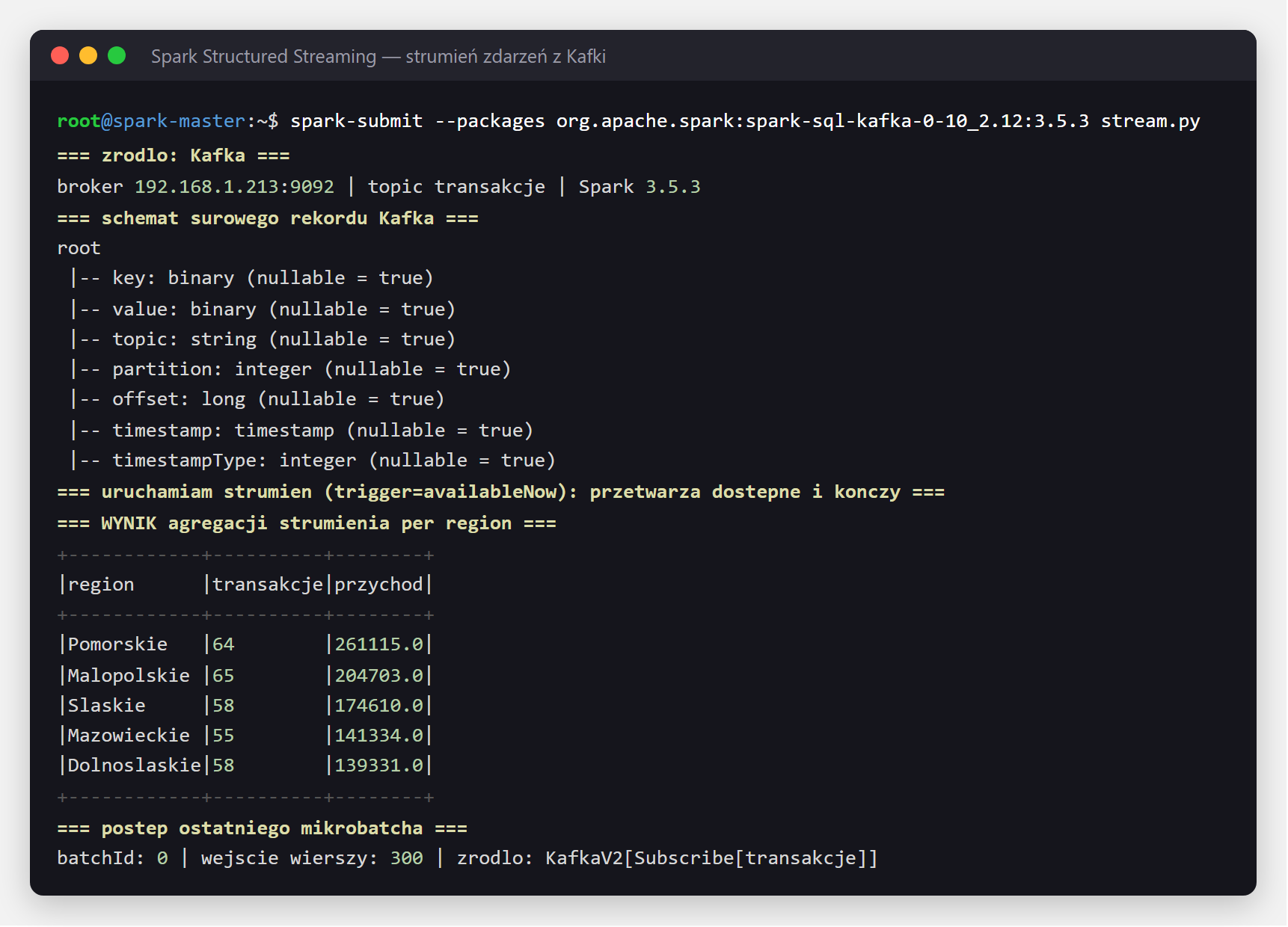This screenshot has height=927, width=1288.
Task: Click the 'Mazowieckie' region cell
Action: click(x=129, y=736)
